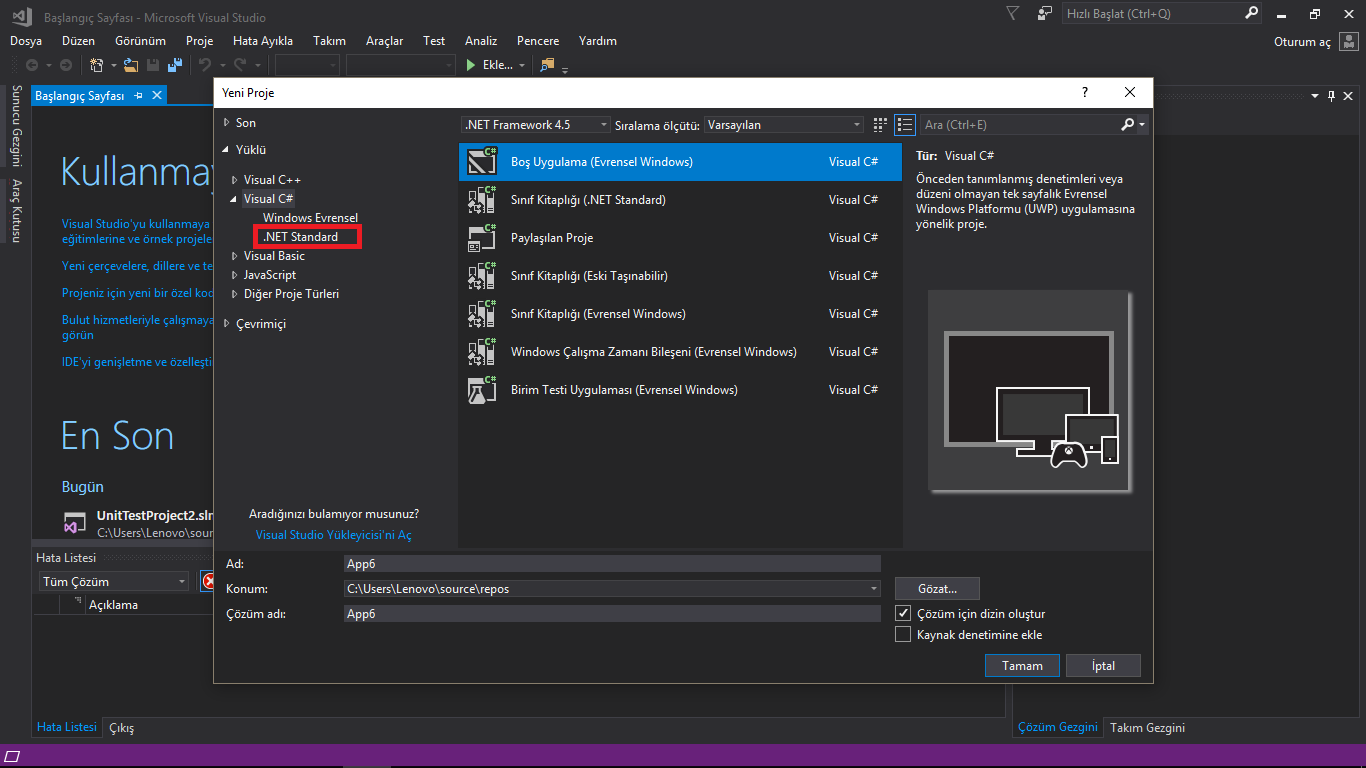The height and width of the screenshot is (768, 1366).
Task: Enable the Kaynak denetimine ekle checkbox
Action: [x=903, y=634]
